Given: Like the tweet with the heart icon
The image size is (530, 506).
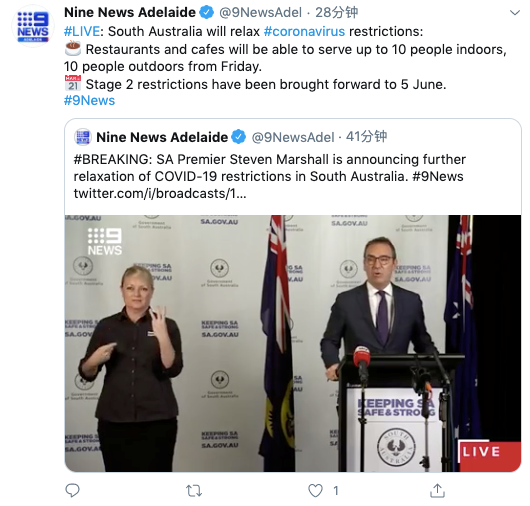Looking at the screenshot, I should [315, 490].
